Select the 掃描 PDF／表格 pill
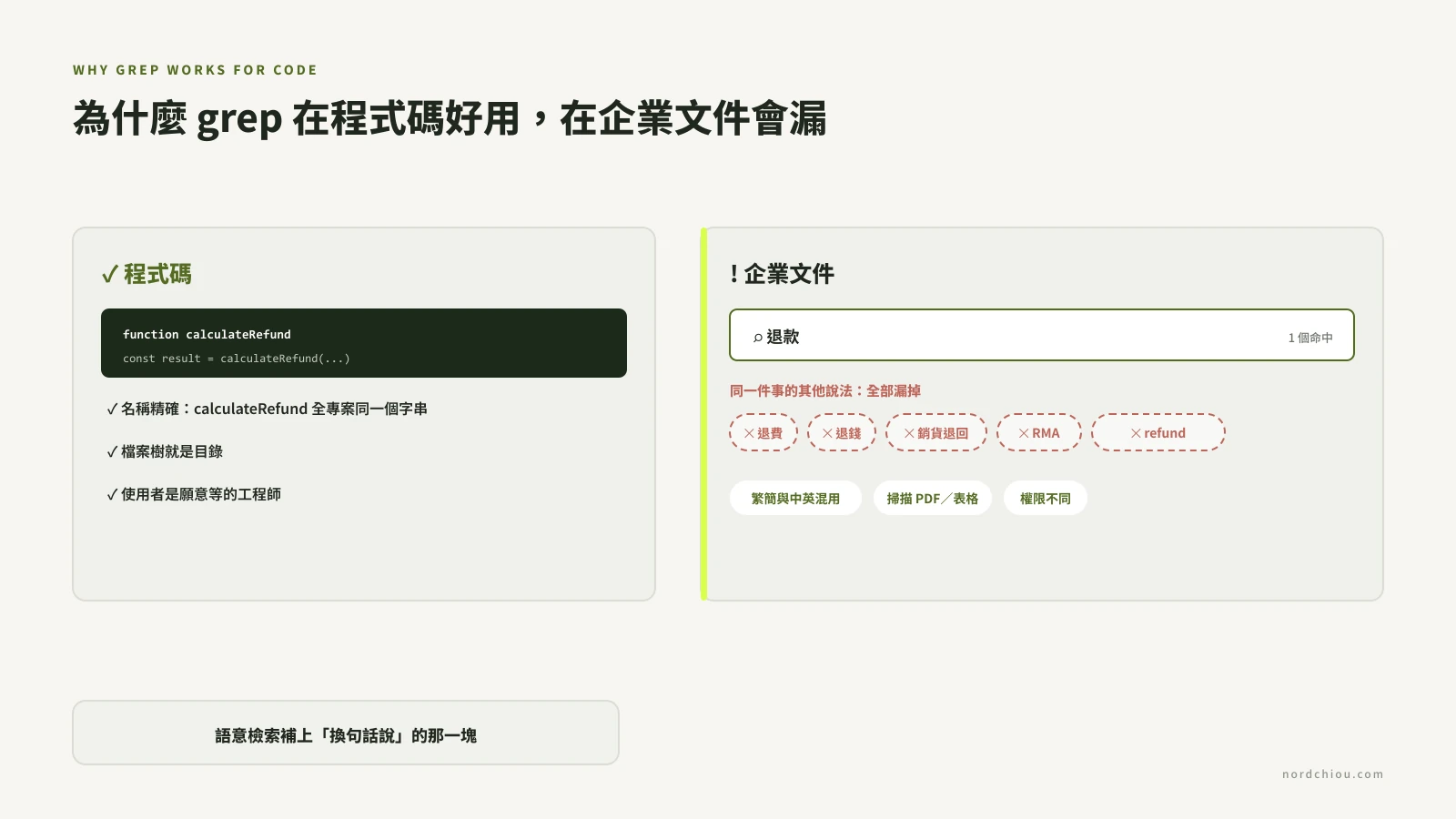1456x819 pixels. [x=933, y=498]
